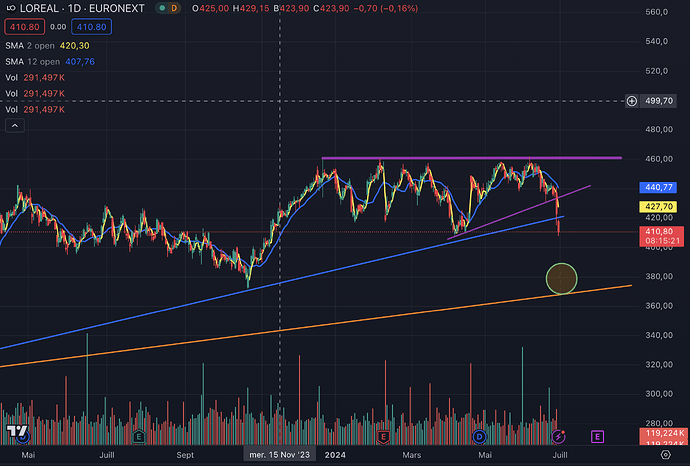Click the 2024 label on time axis
Image resolution: width=690 pixels, height=466 pixels.
[335, 455]
